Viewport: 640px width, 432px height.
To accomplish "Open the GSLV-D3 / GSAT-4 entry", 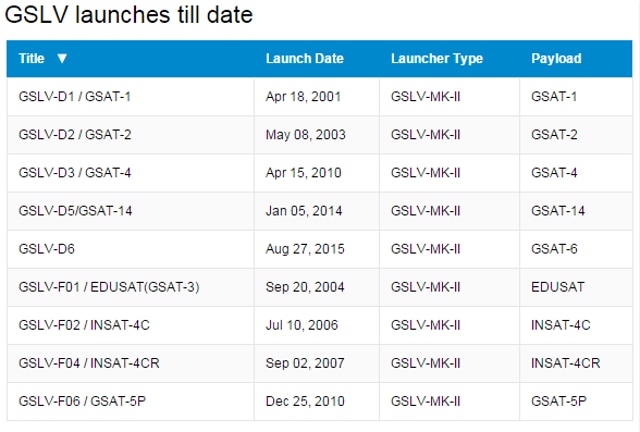I will click(75, 173).
